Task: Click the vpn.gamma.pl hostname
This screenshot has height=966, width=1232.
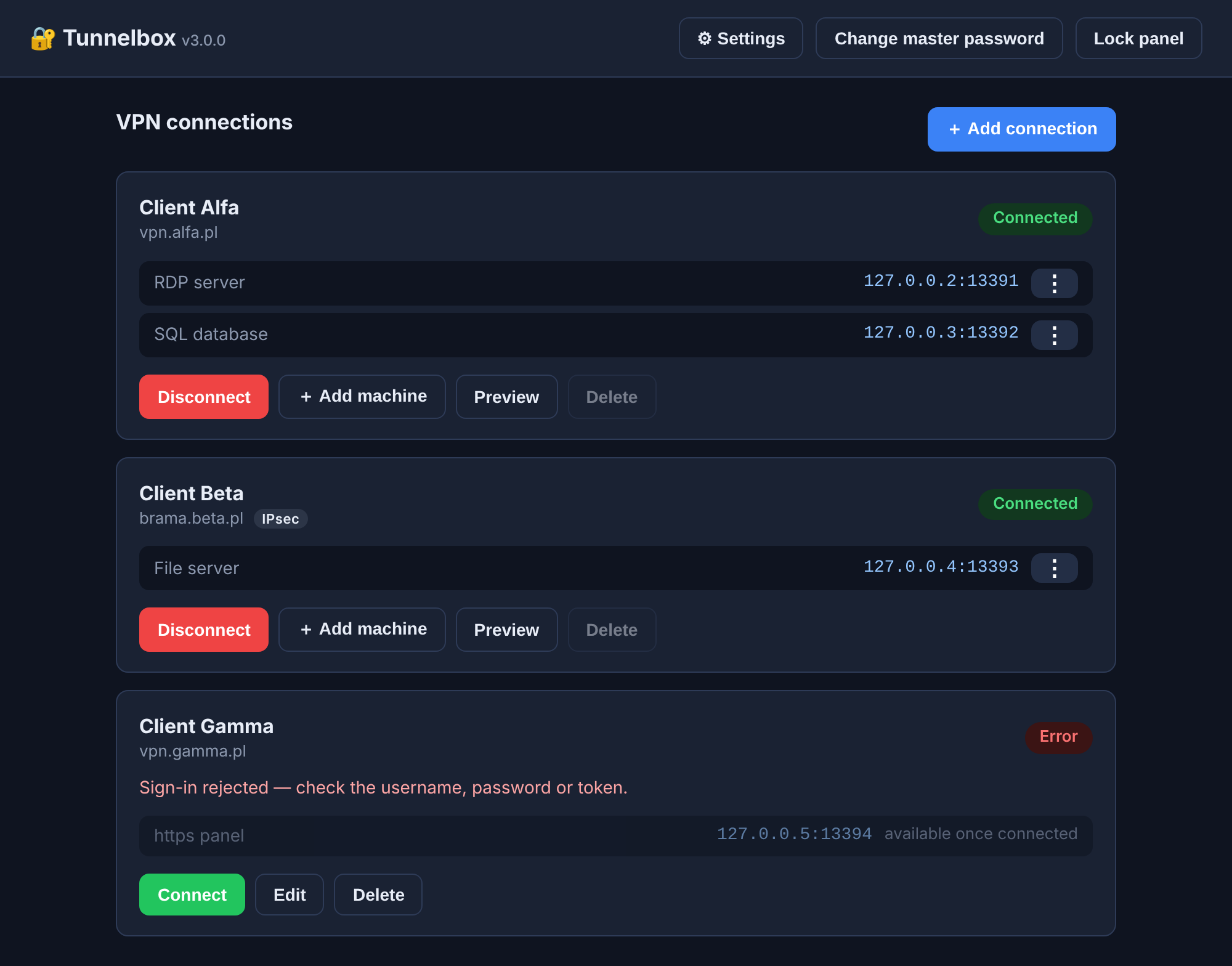Action: [x=193, y=752]
